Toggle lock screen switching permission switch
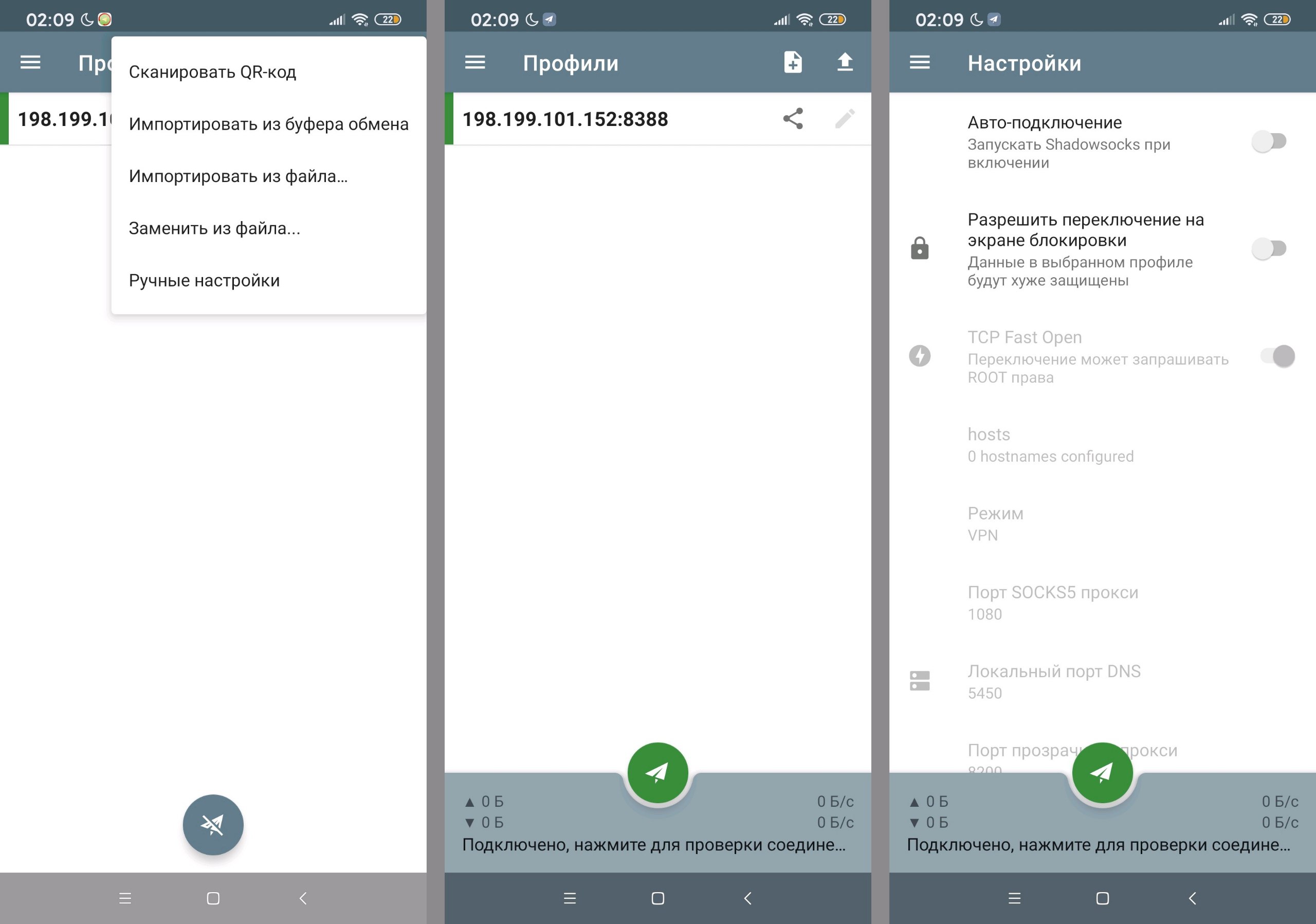 click(1269, 249)
